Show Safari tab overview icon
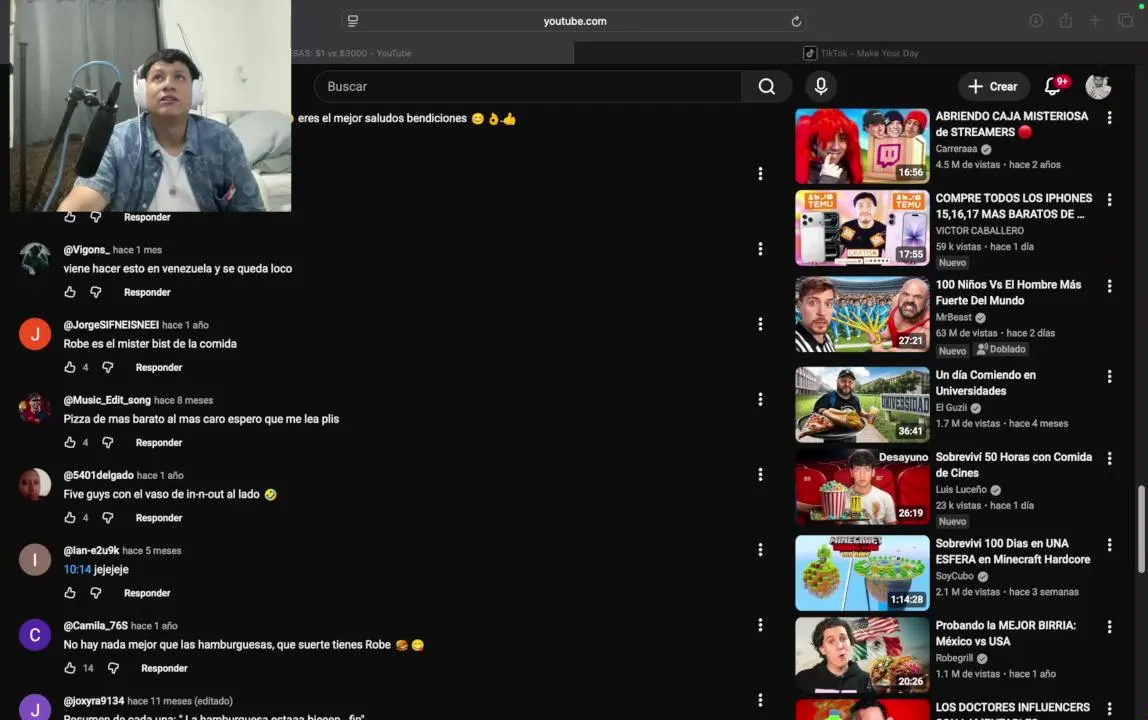 click(x=1125, y=21)
